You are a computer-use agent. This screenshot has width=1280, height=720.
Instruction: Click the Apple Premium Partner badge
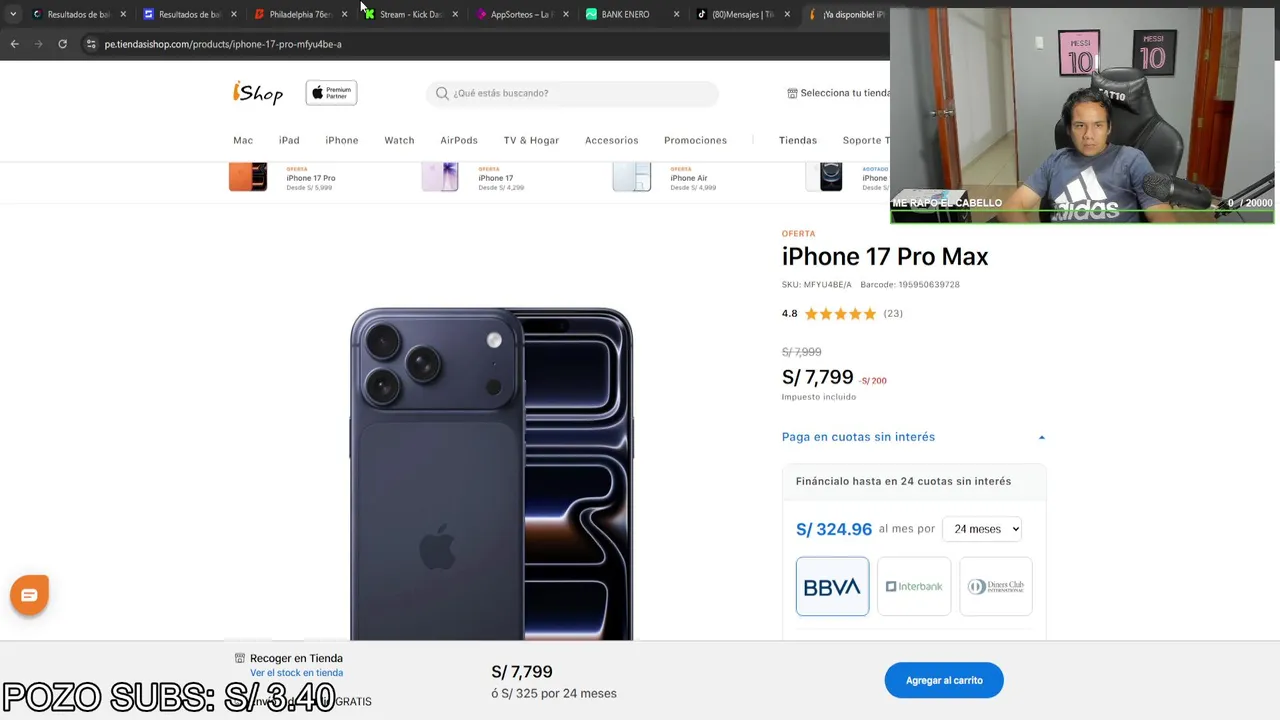coord(331,93)
